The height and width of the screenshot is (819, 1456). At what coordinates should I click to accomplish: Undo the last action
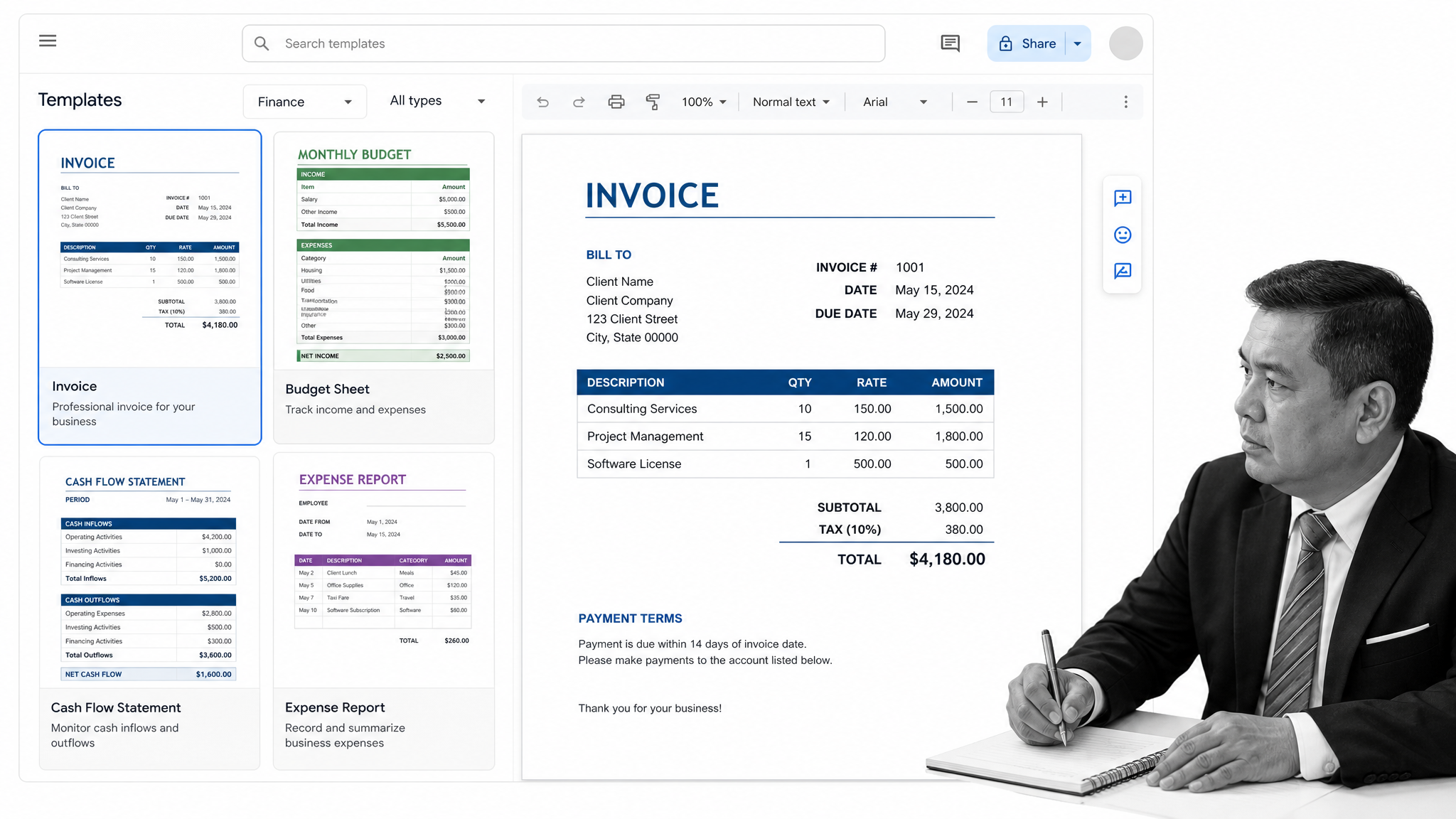pos(543,102)
